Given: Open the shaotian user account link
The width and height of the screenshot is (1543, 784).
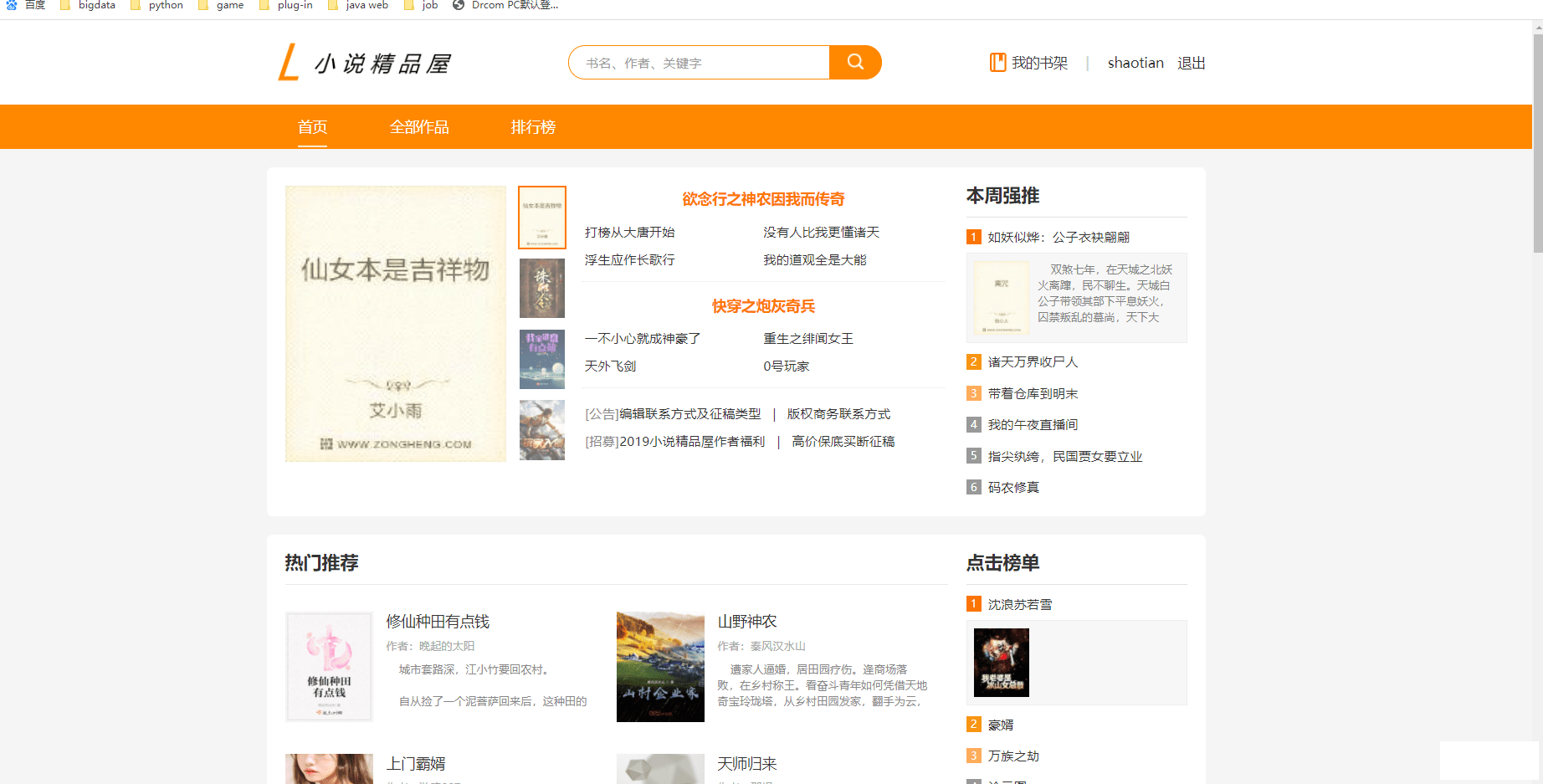Looking at the screenshot, I should (x=1135, y=63).
